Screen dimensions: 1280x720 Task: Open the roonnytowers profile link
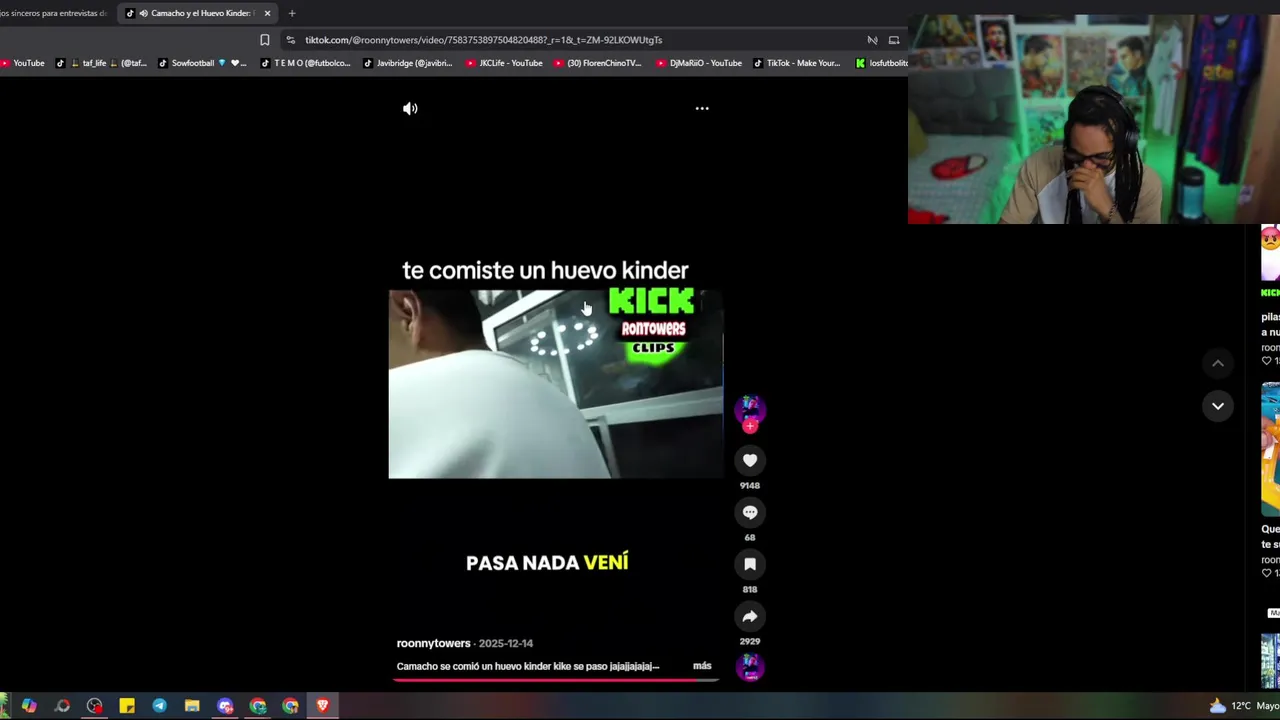click(433, 643)
